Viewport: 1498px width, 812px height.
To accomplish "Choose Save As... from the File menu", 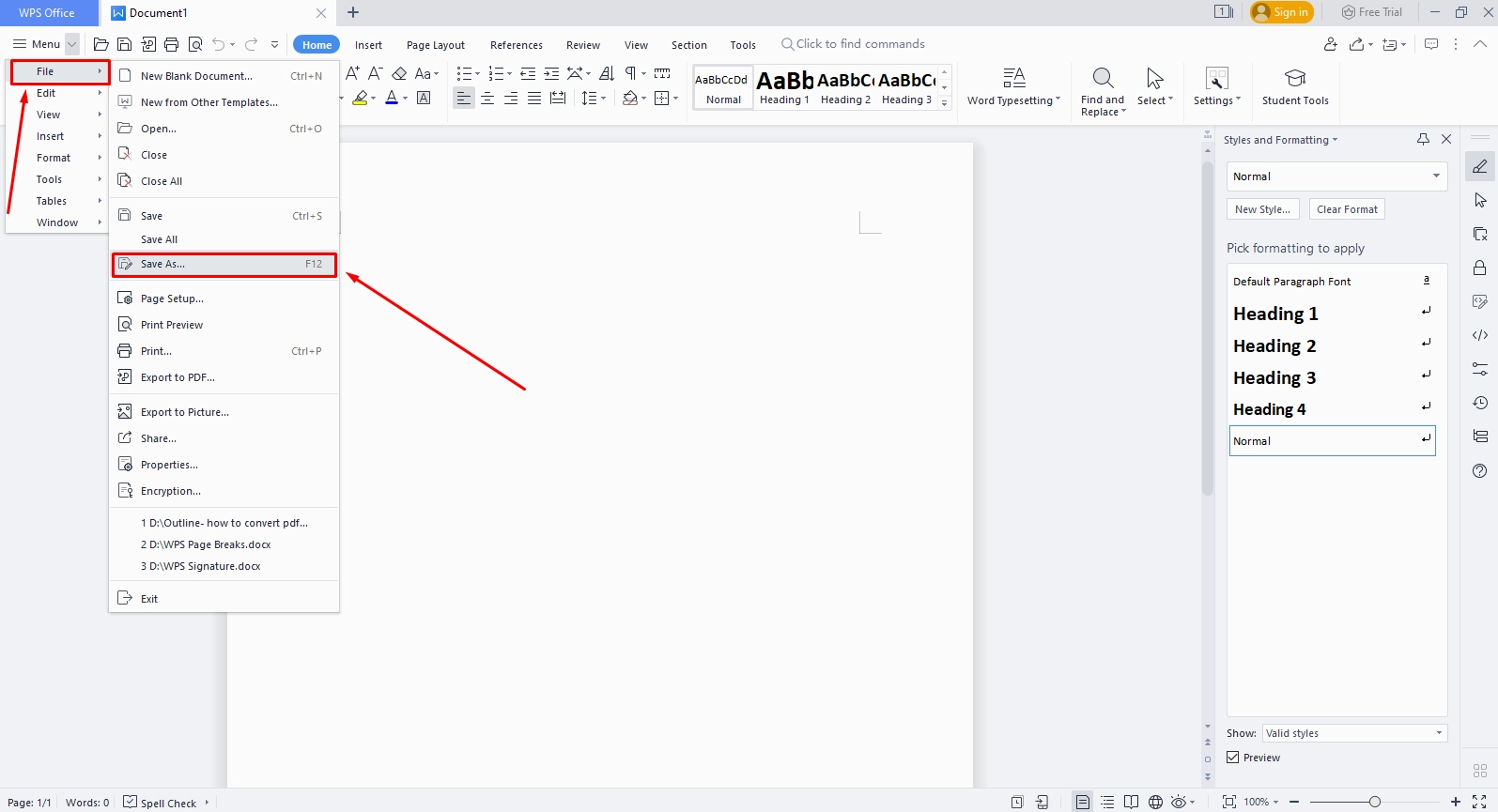I will [x=224, y=264].
